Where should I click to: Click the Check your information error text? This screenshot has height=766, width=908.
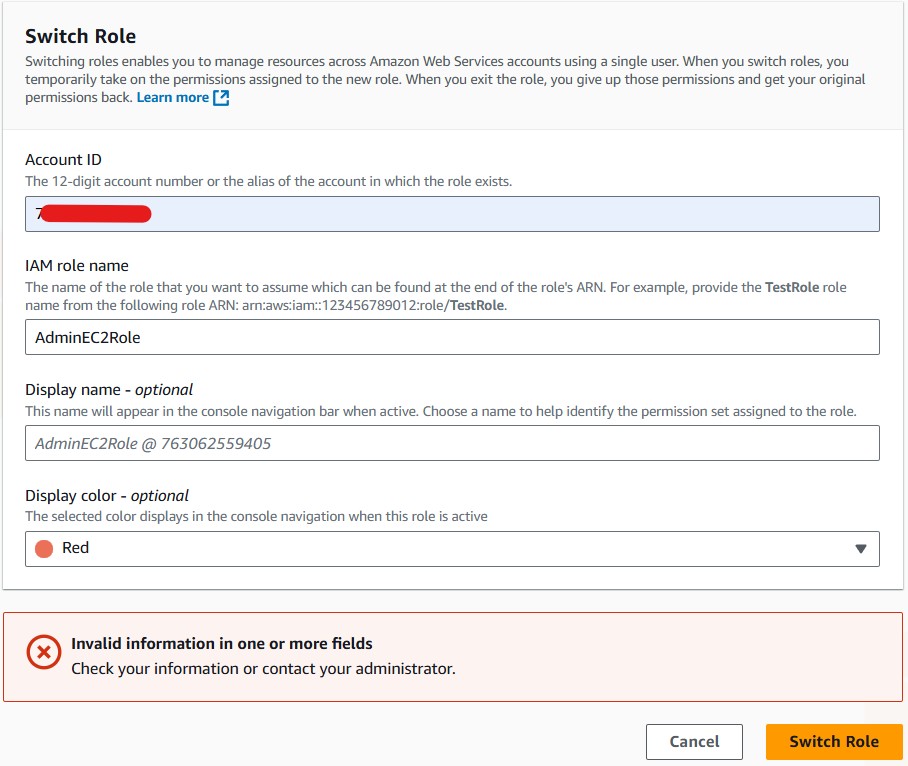click(x=263, y=668)
